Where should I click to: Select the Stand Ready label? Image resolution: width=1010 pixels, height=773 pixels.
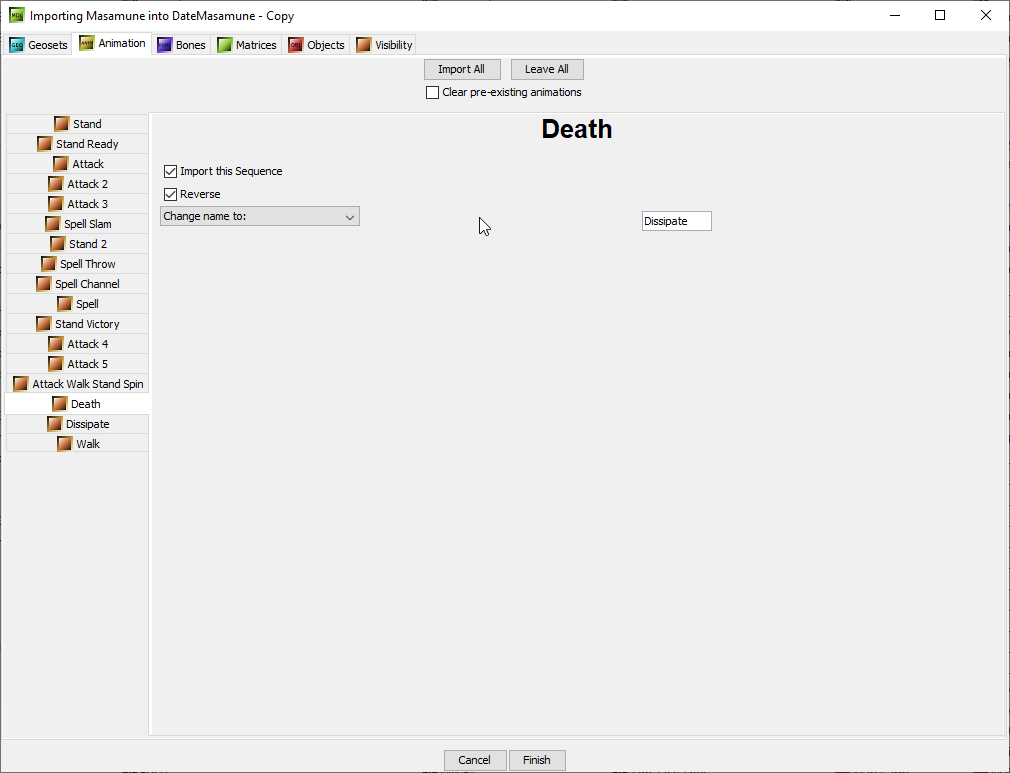click(87, 144)
